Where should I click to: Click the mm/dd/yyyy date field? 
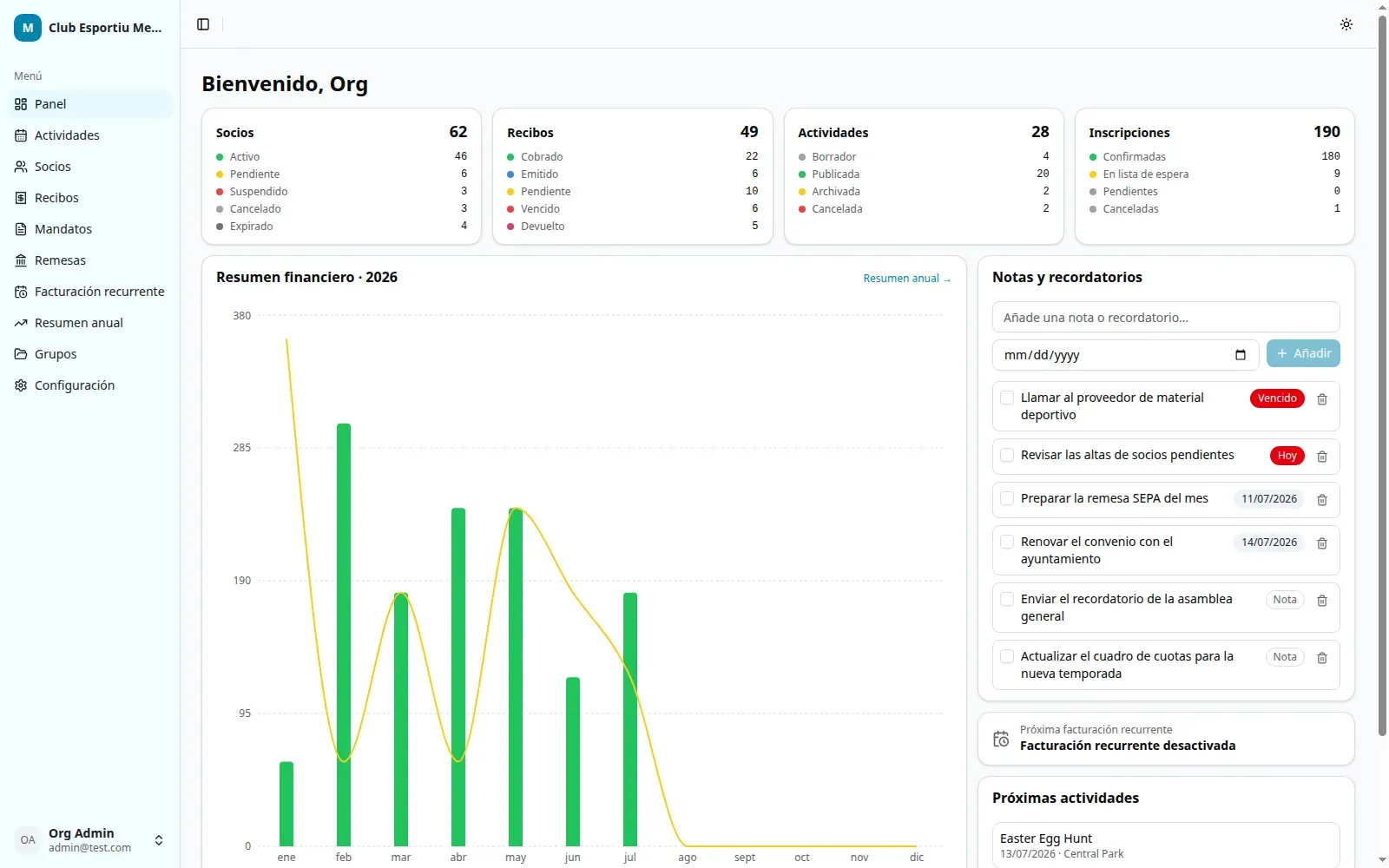coord(1125,355)
